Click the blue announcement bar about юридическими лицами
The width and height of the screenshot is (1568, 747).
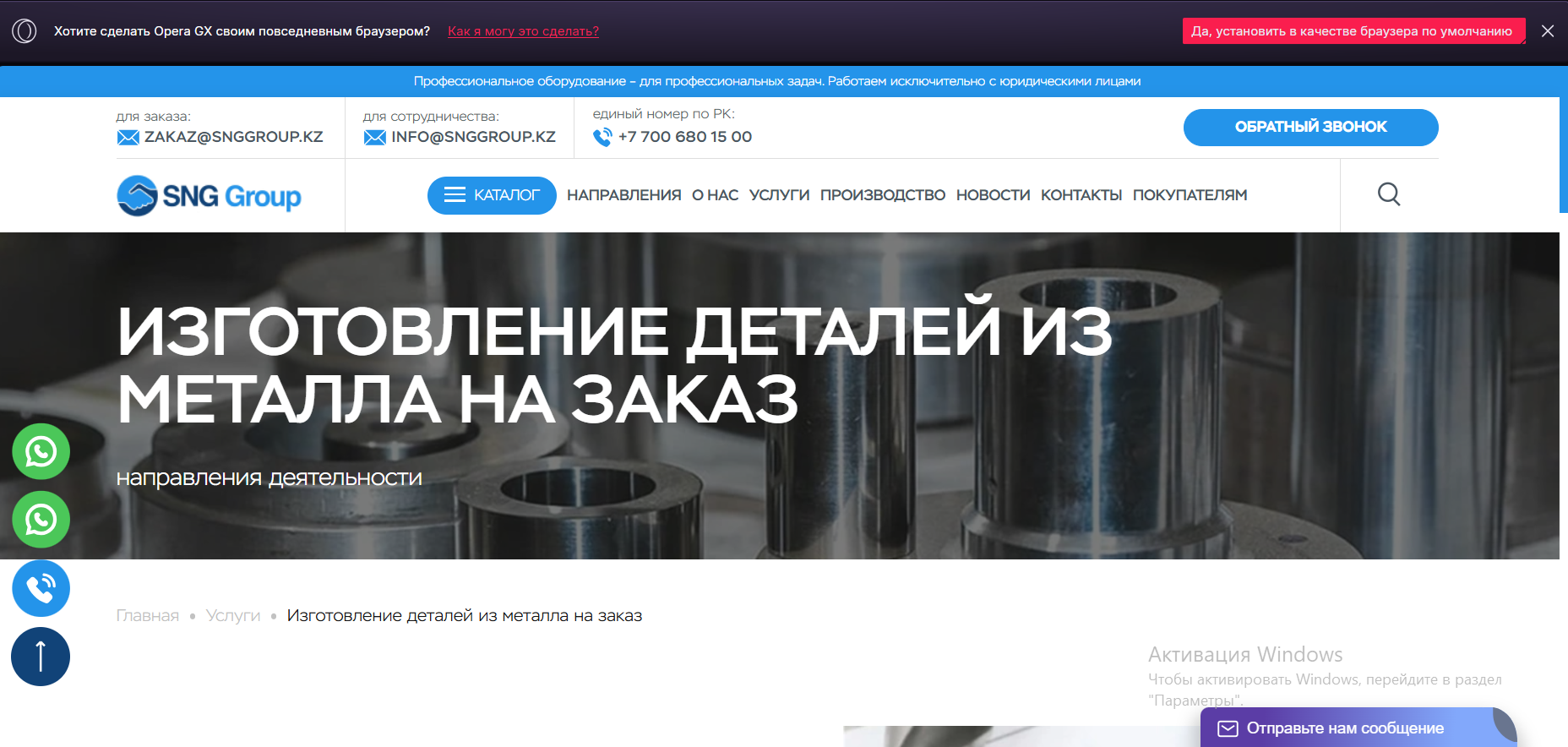[x=780, y=81]
